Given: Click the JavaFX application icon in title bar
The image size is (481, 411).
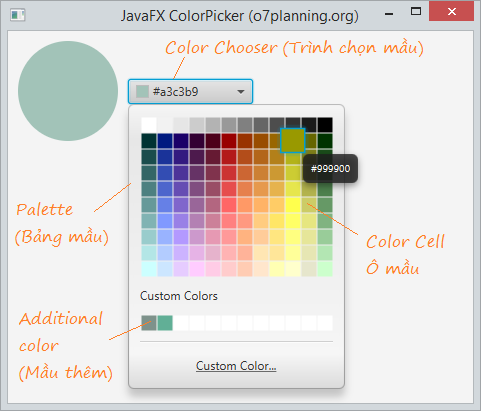Looking at the screenshot, I should click(x=17, y=15).
